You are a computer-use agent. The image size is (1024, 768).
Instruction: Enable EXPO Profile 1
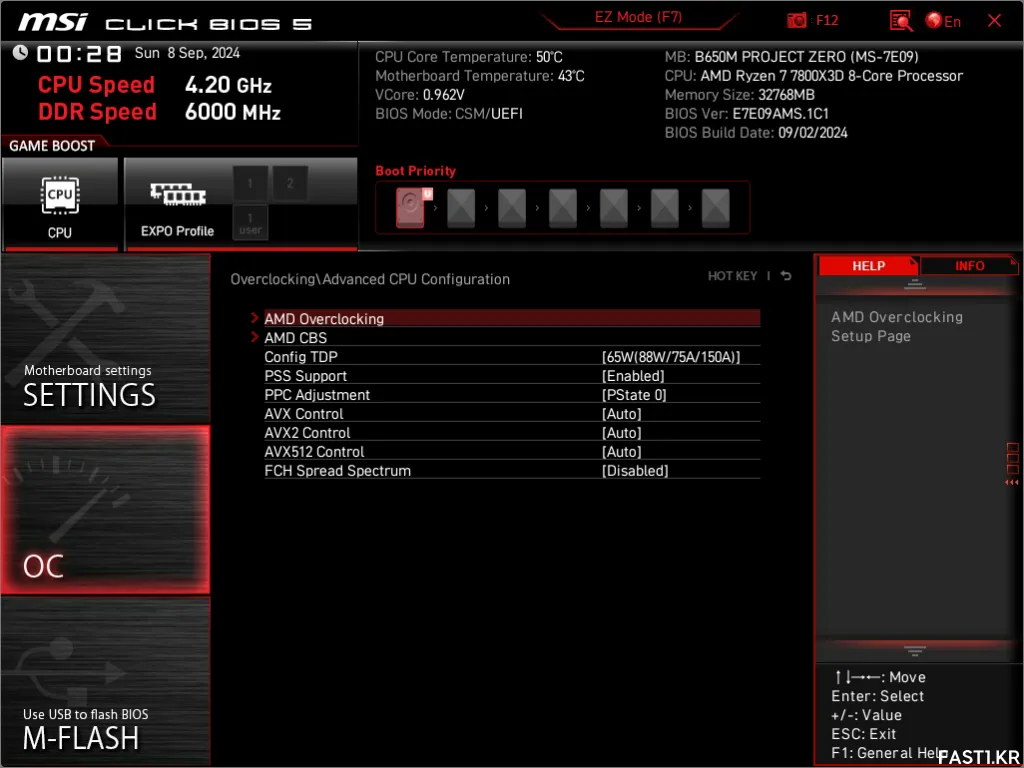[250, 183]
